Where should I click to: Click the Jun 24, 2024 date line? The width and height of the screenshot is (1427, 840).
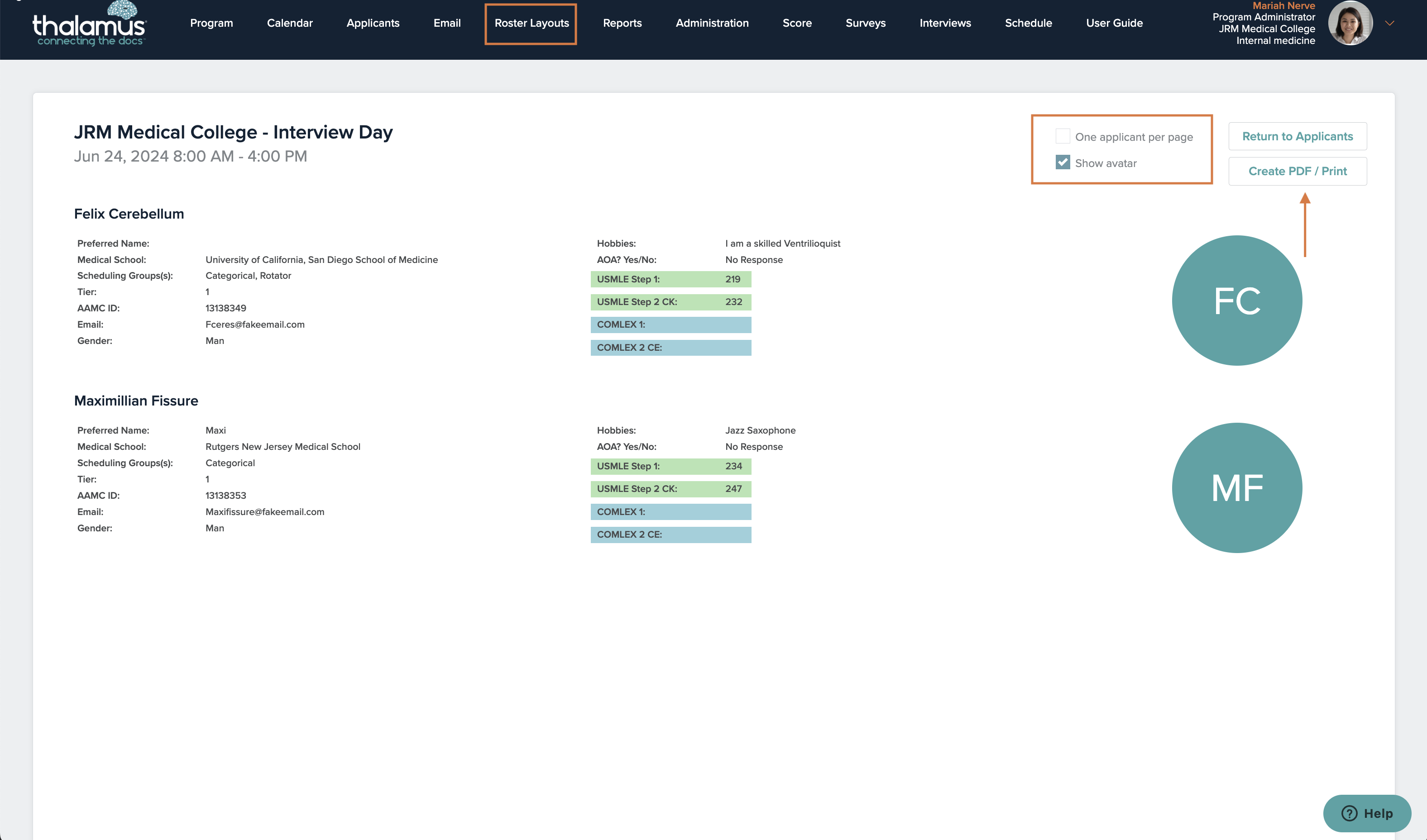pos(190,156)
